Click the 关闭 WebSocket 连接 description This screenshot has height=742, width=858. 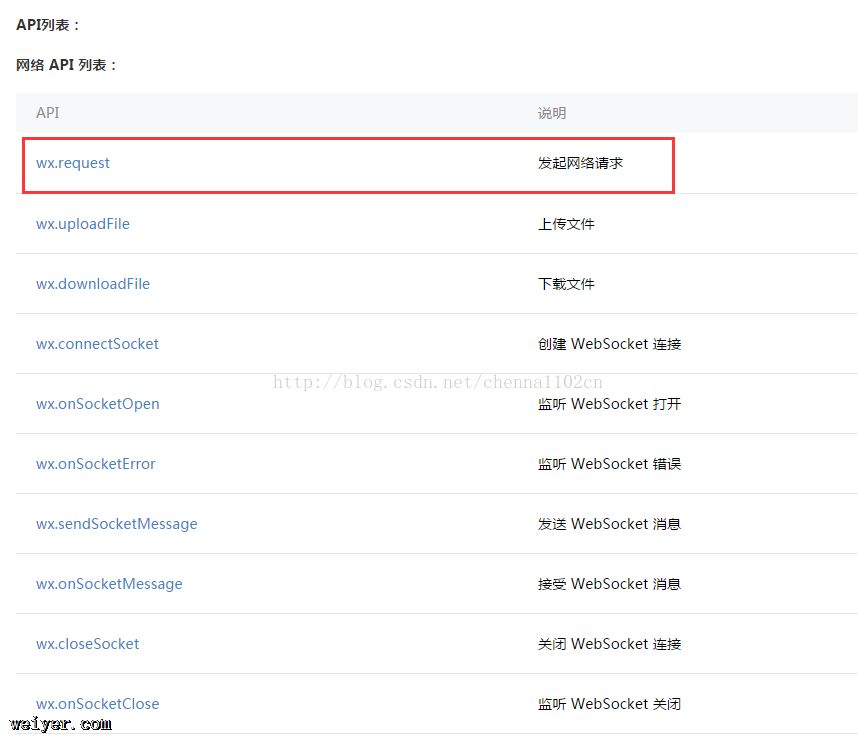click(x=609, y=644)
